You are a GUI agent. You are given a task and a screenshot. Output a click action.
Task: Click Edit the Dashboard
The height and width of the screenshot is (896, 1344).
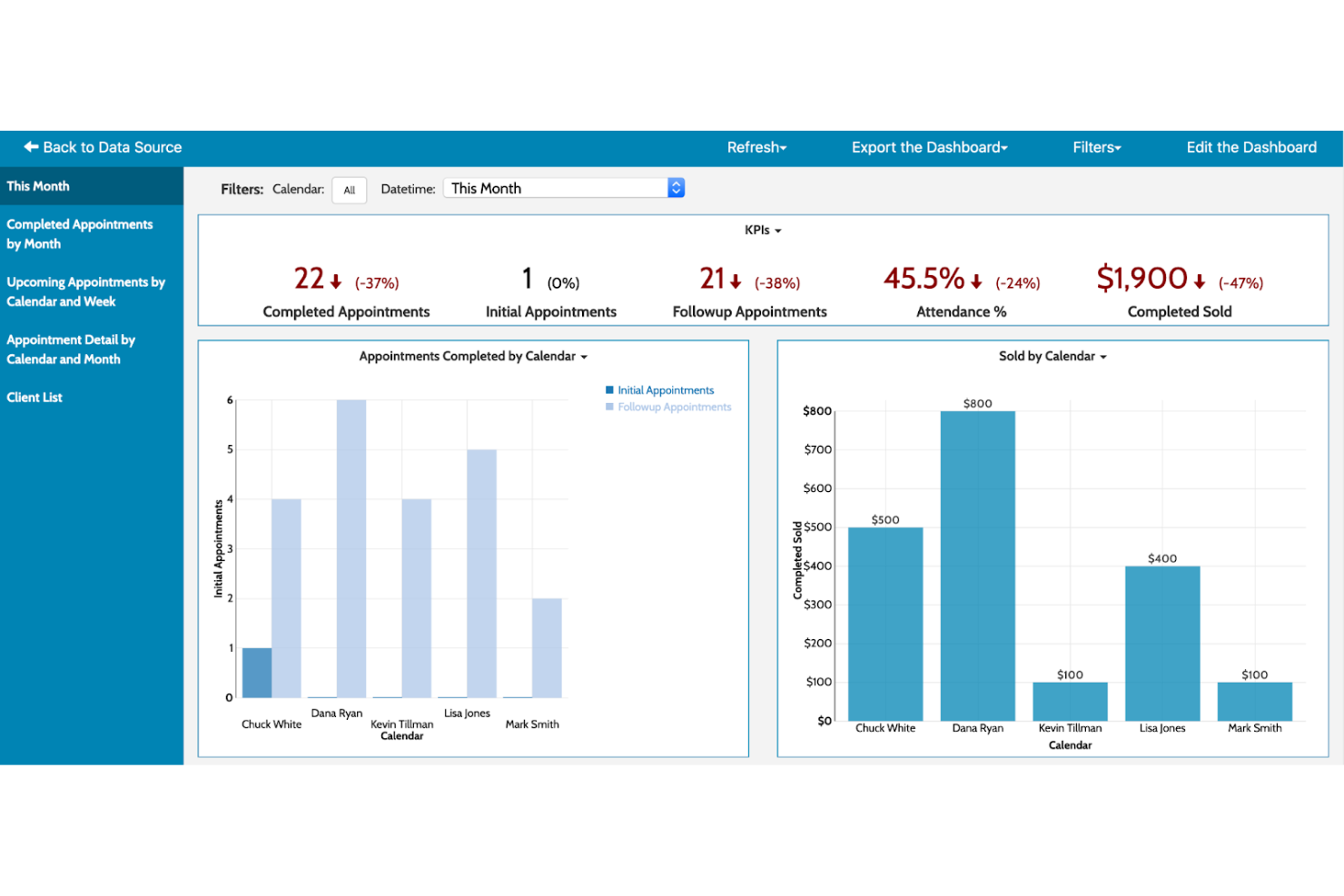pyautogui.click(x=1250, y=147)
